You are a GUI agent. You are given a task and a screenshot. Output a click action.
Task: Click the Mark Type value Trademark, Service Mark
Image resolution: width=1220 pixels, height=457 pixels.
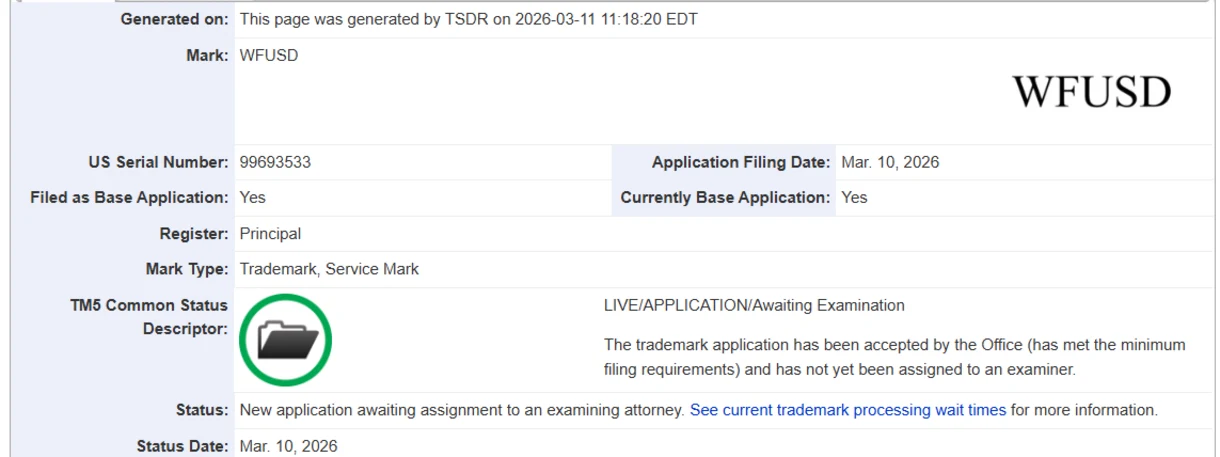click(329, 269)
